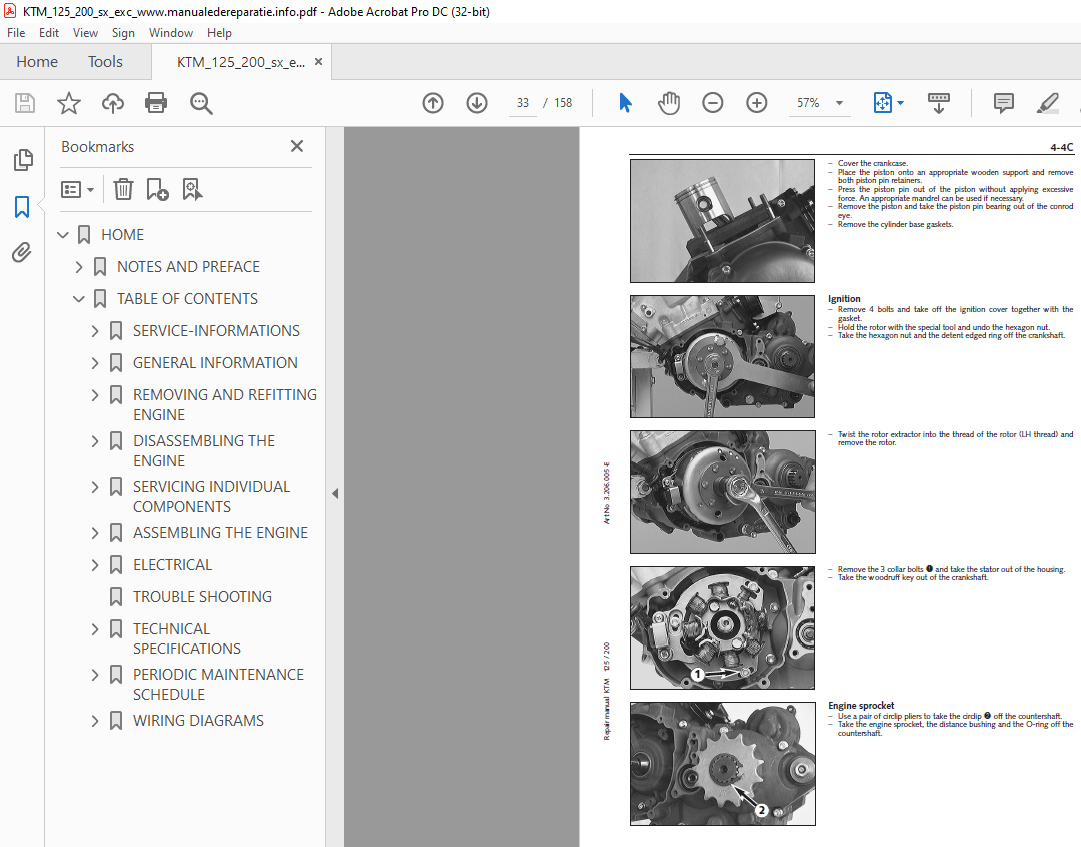
Task: Open the Attachments panel
Action: [22, 252]
